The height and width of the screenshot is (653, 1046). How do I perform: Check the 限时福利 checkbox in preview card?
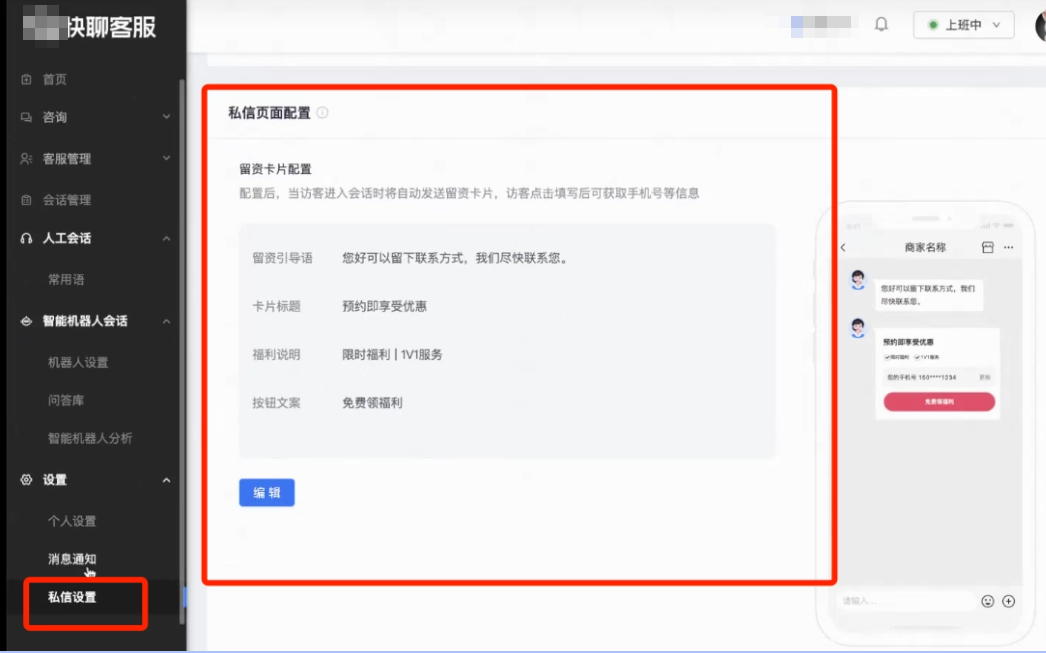(887, 357)
